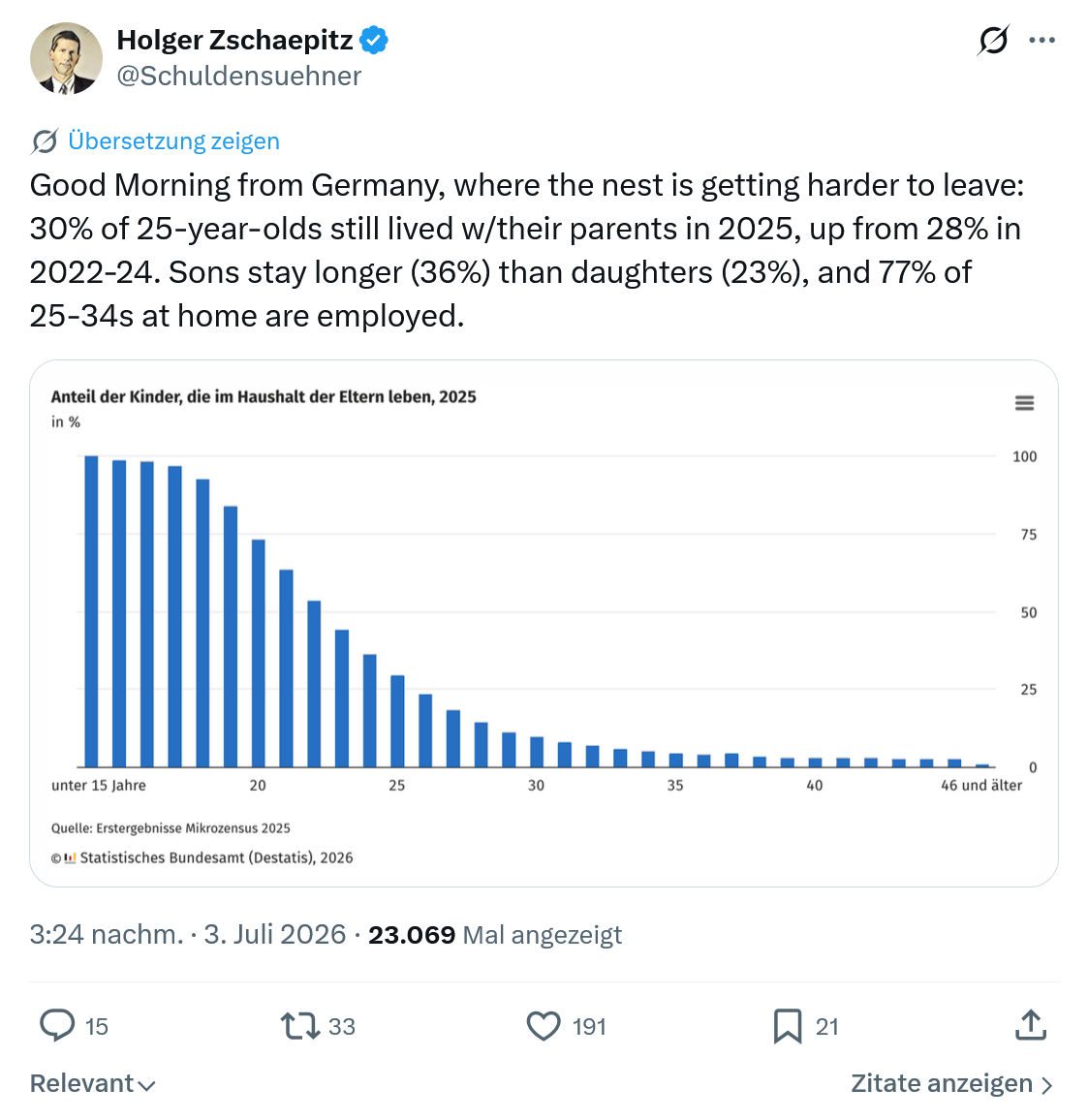Click the share upload icon
The width and height of the screenshot is (1088, 1120).
pos(1030,1025)
